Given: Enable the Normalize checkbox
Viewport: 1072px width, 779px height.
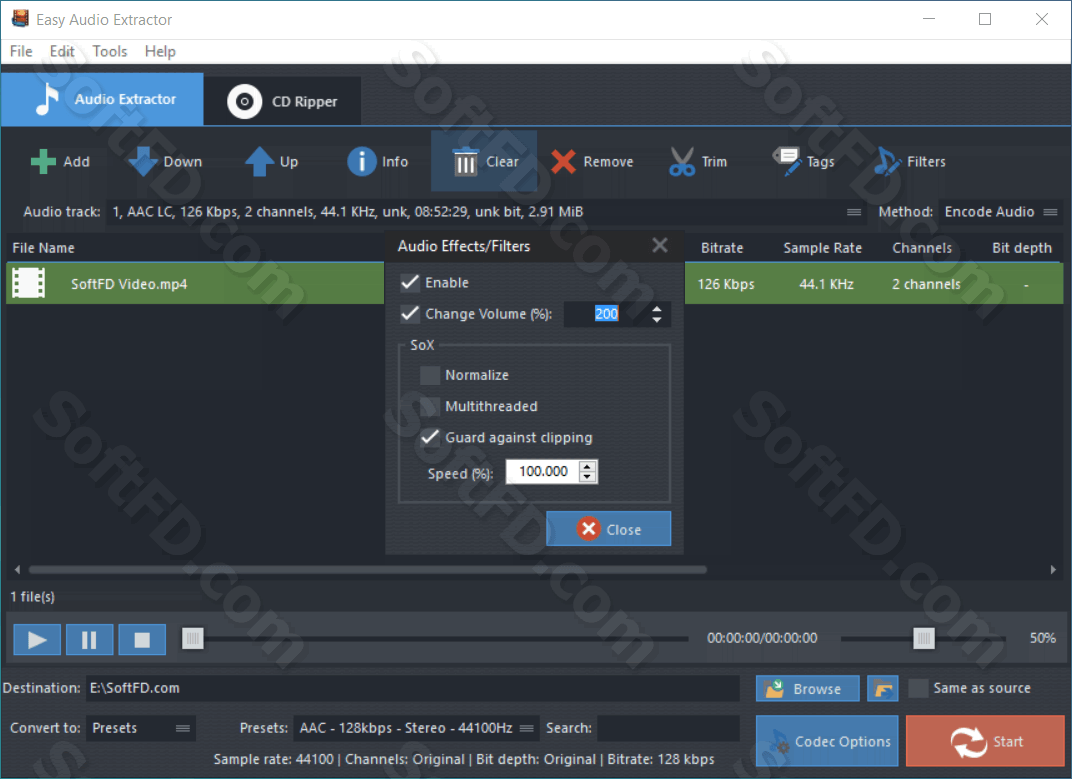Looking at the screenshot, I should (x=430, y=375).
